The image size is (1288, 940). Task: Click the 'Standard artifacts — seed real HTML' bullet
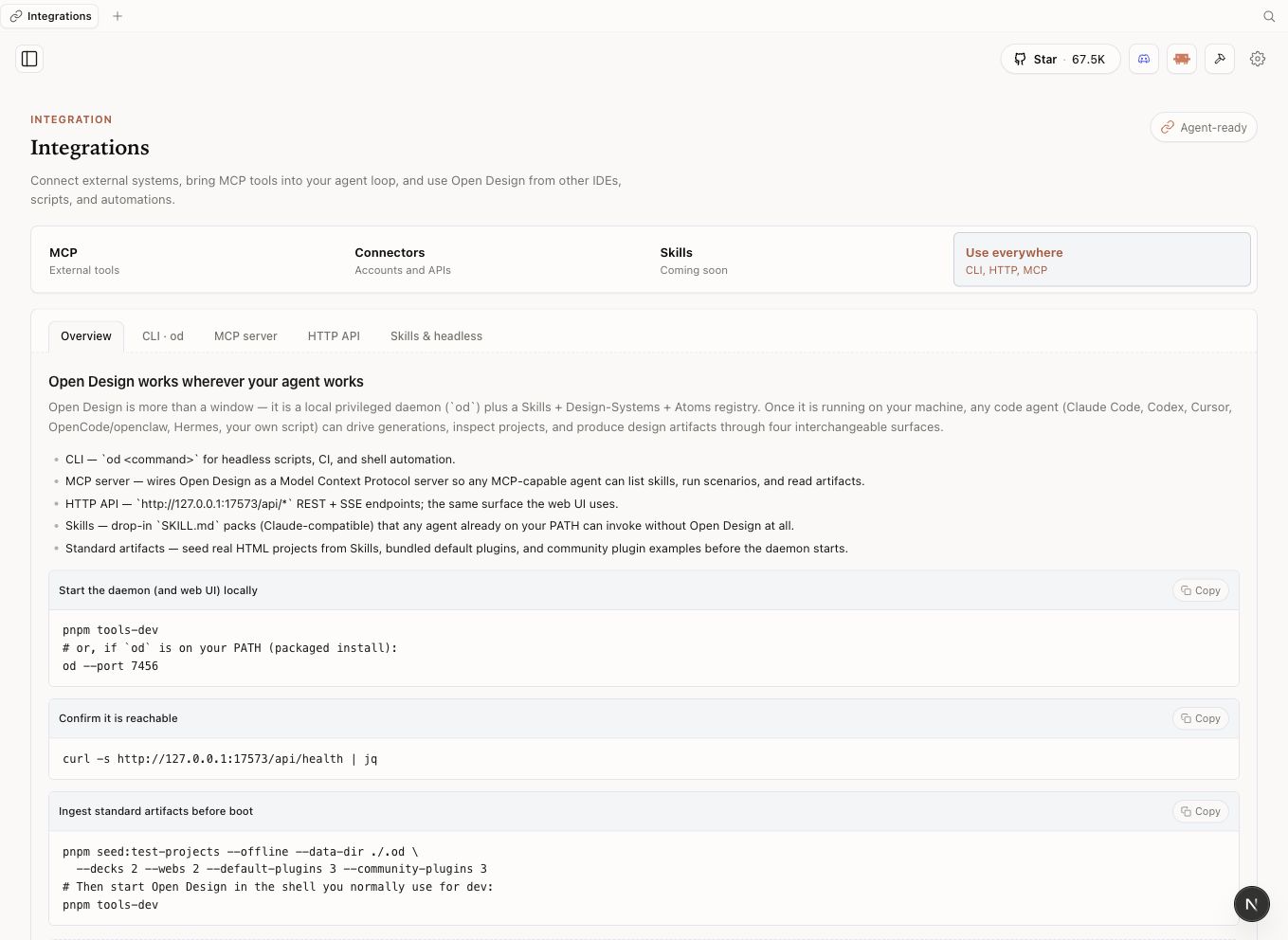coord(457,549)
